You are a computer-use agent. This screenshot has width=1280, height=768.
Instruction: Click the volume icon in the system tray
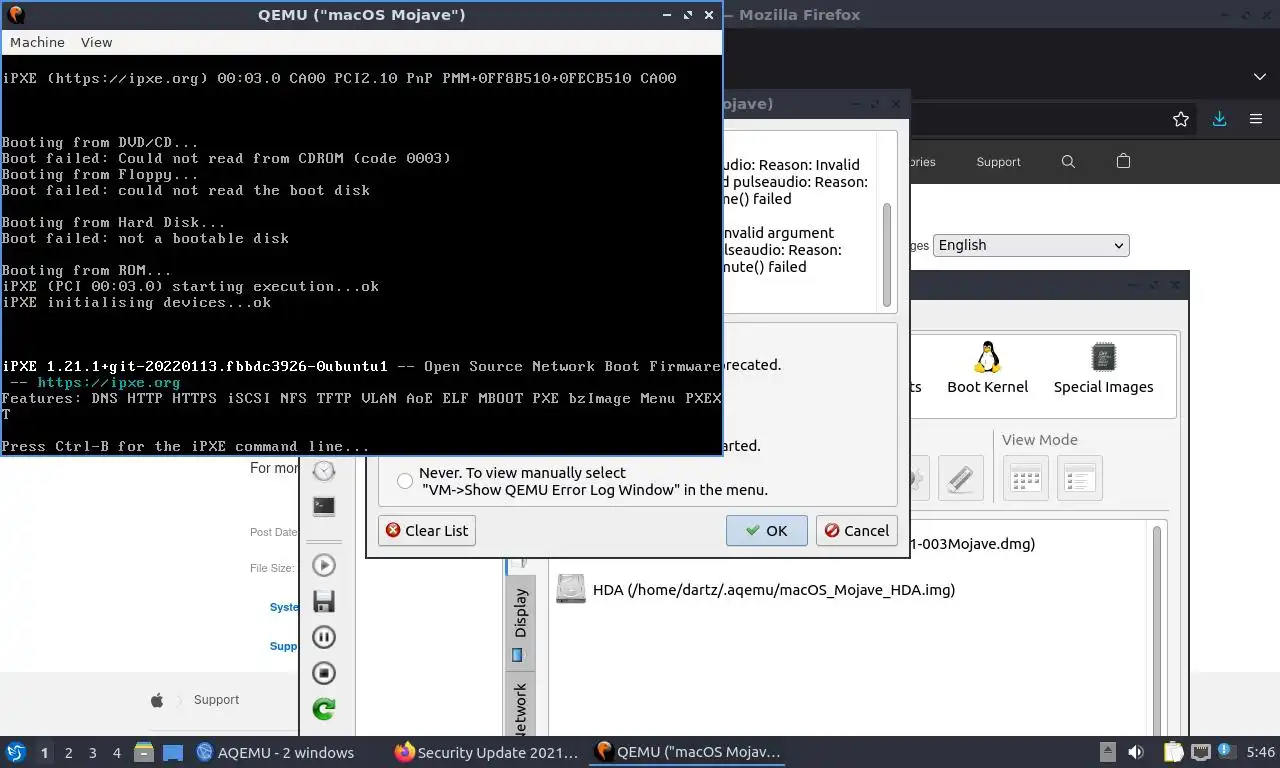pyautogui.click(x=1137, y=752)
